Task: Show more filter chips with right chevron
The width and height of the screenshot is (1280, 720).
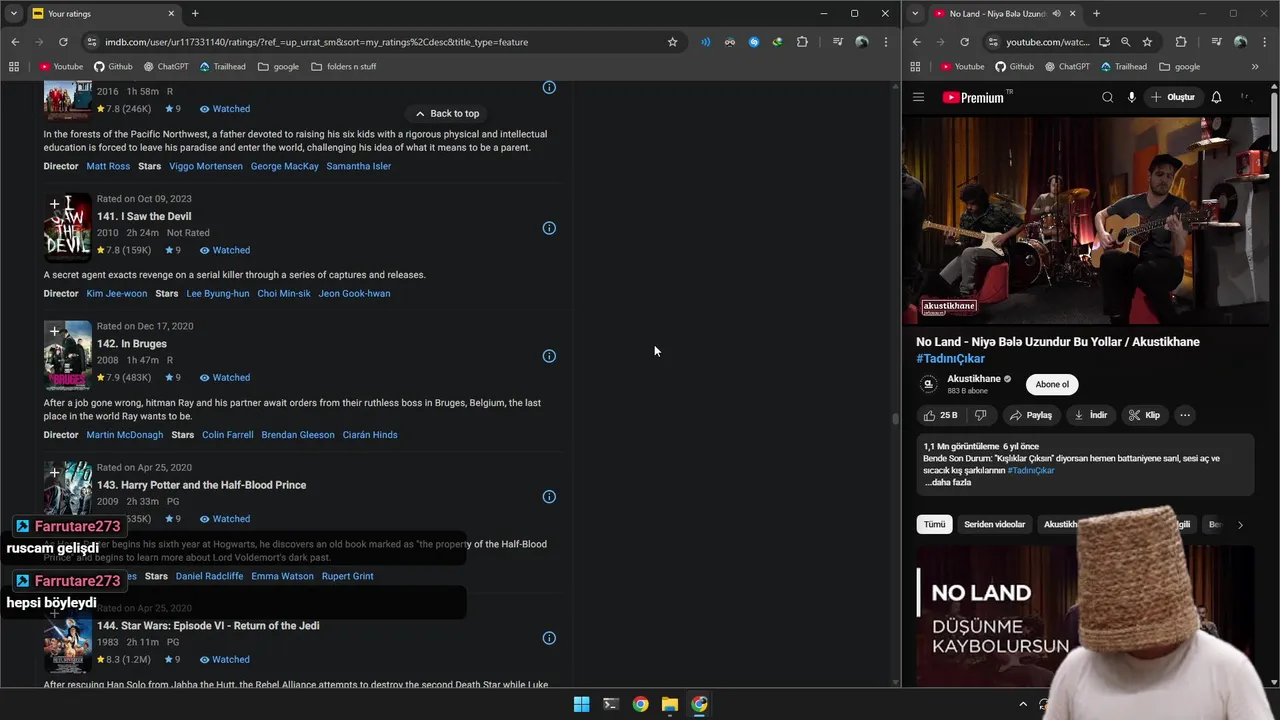Action: [x=1240, y=524]
